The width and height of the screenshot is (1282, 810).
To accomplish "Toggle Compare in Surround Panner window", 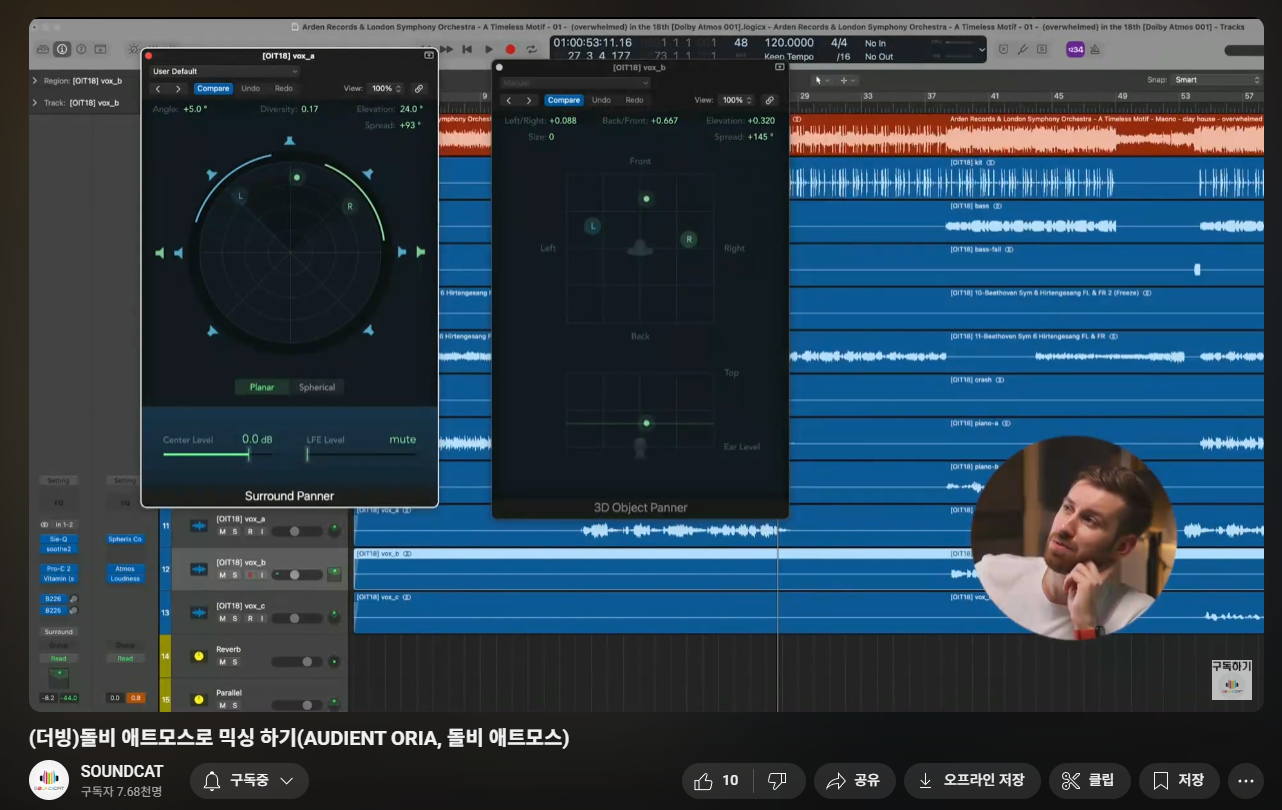I will tap(213, 88).
